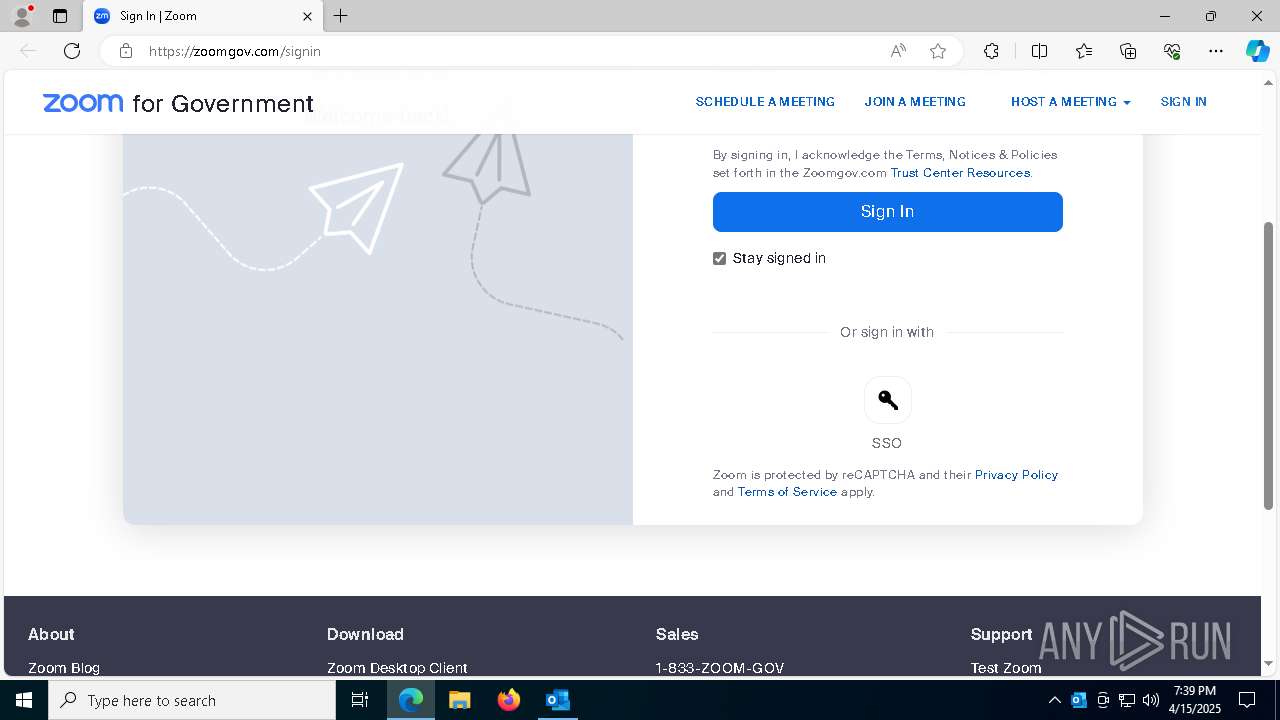Show hidden system tray icons

(x=1054, y=700)
